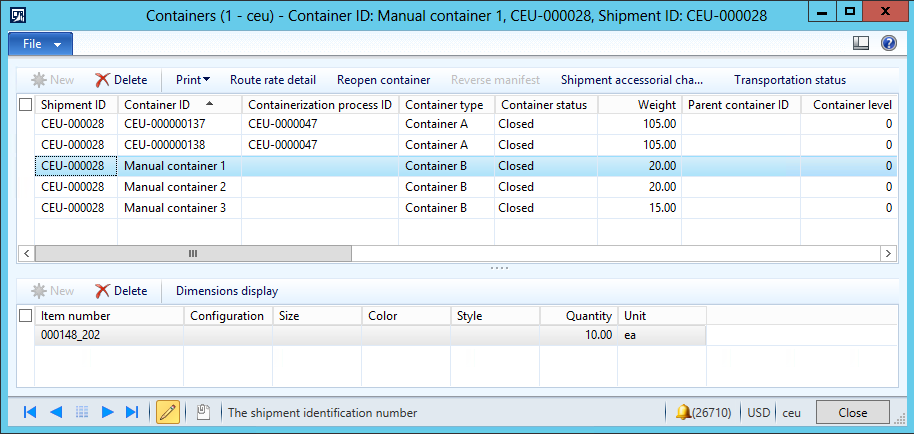Click the Transportation status menu item
This screenshot has width=914, height=434.
pos(789,80)
